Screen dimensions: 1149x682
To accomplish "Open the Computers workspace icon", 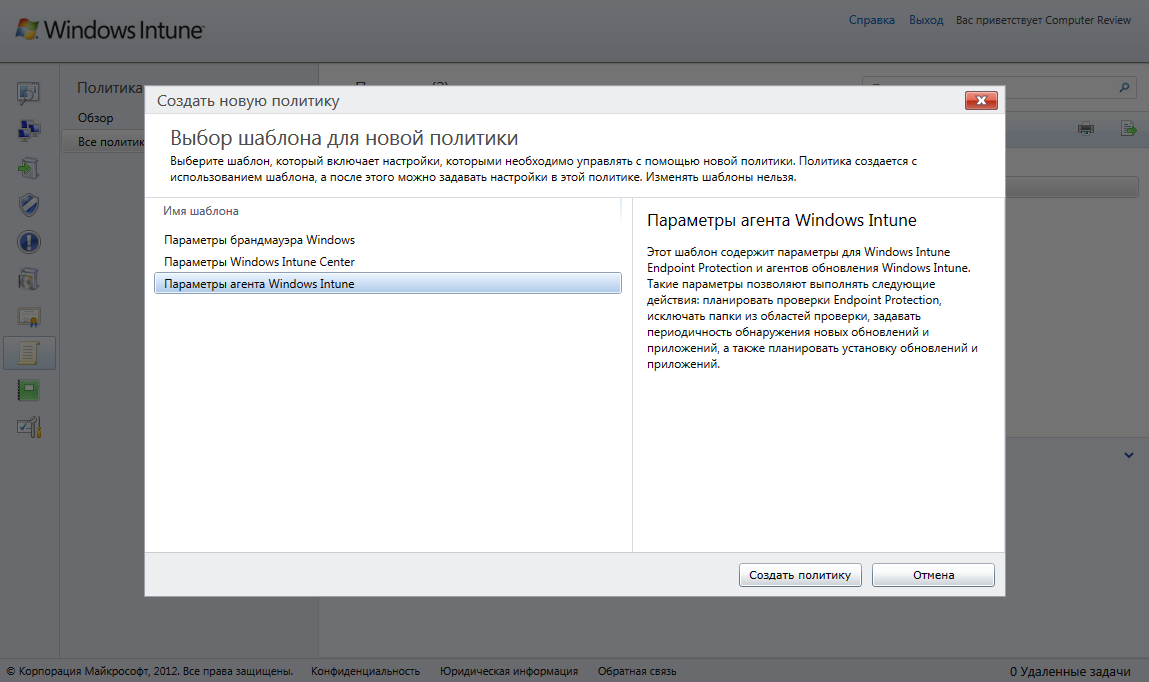I will [29, 130].
